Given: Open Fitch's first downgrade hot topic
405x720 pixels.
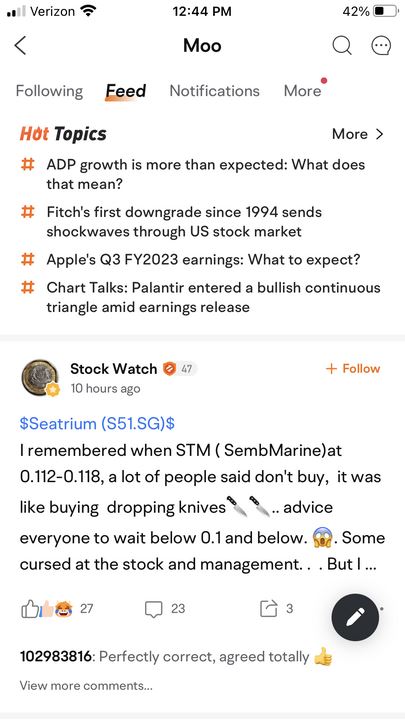Looking at the screenshot, I should click(184, 222).
